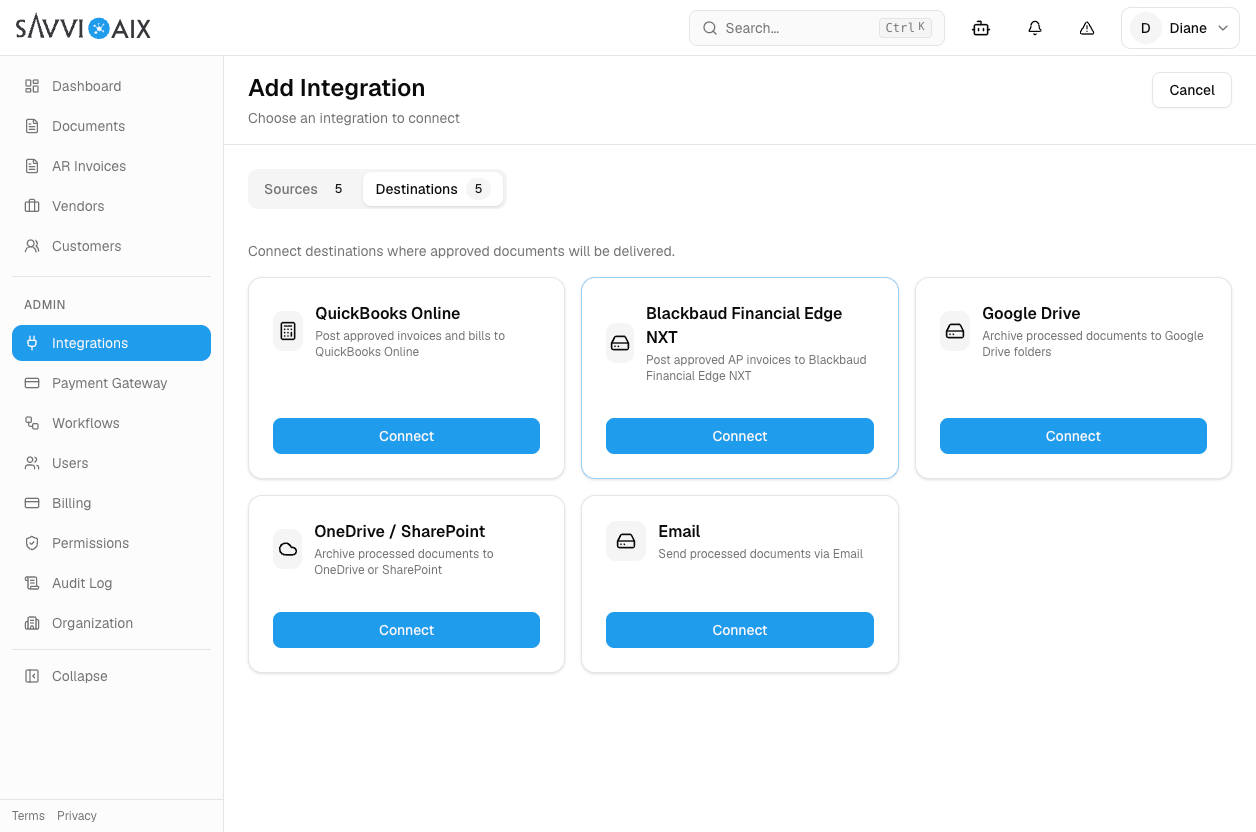1256x832 pixels.
Task: Click the Google Drive card icon
Action: click(955, 330)
